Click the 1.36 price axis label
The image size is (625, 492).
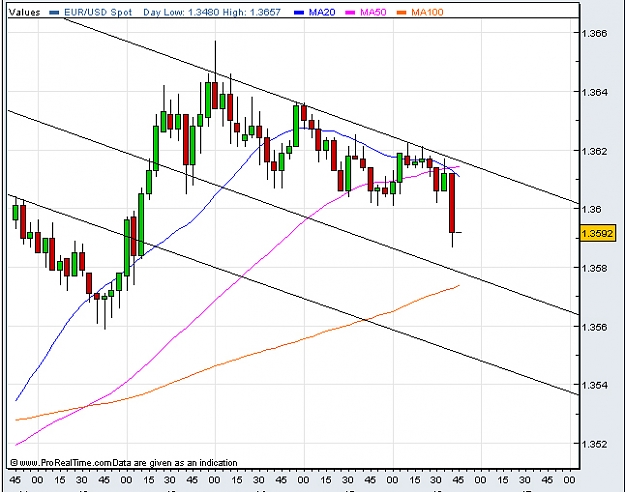[591, 209]
